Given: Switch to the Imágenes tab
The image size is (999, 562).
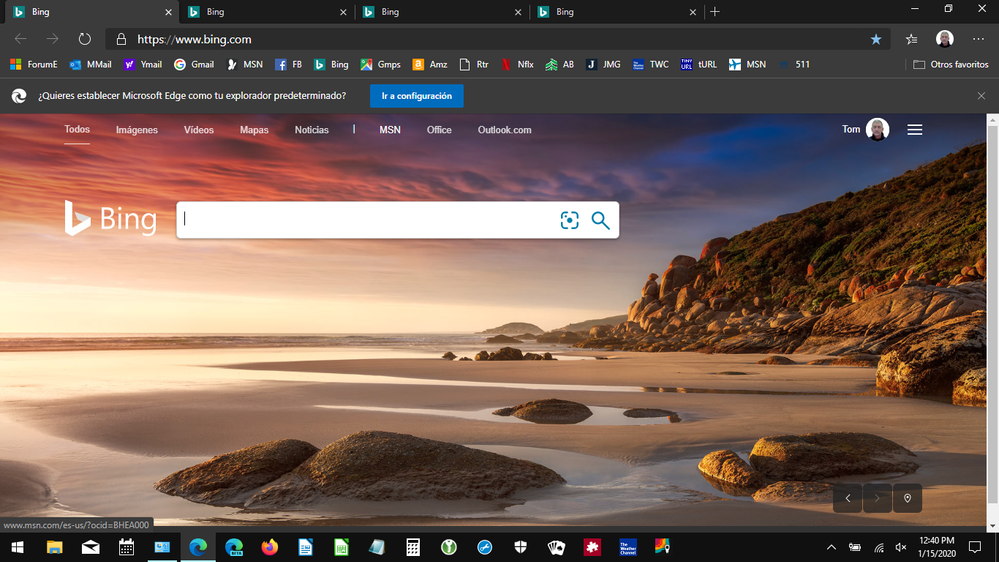Looking at the screenshot, I should click(137, 130).
